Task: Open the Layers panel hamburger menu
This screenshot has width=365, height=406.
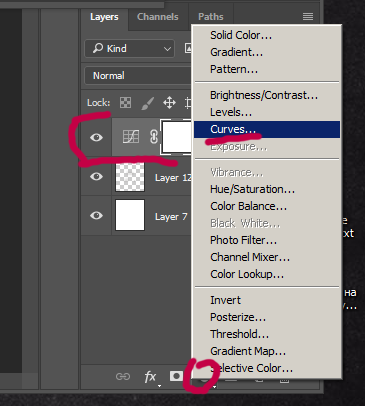Action: click(308, 16)
